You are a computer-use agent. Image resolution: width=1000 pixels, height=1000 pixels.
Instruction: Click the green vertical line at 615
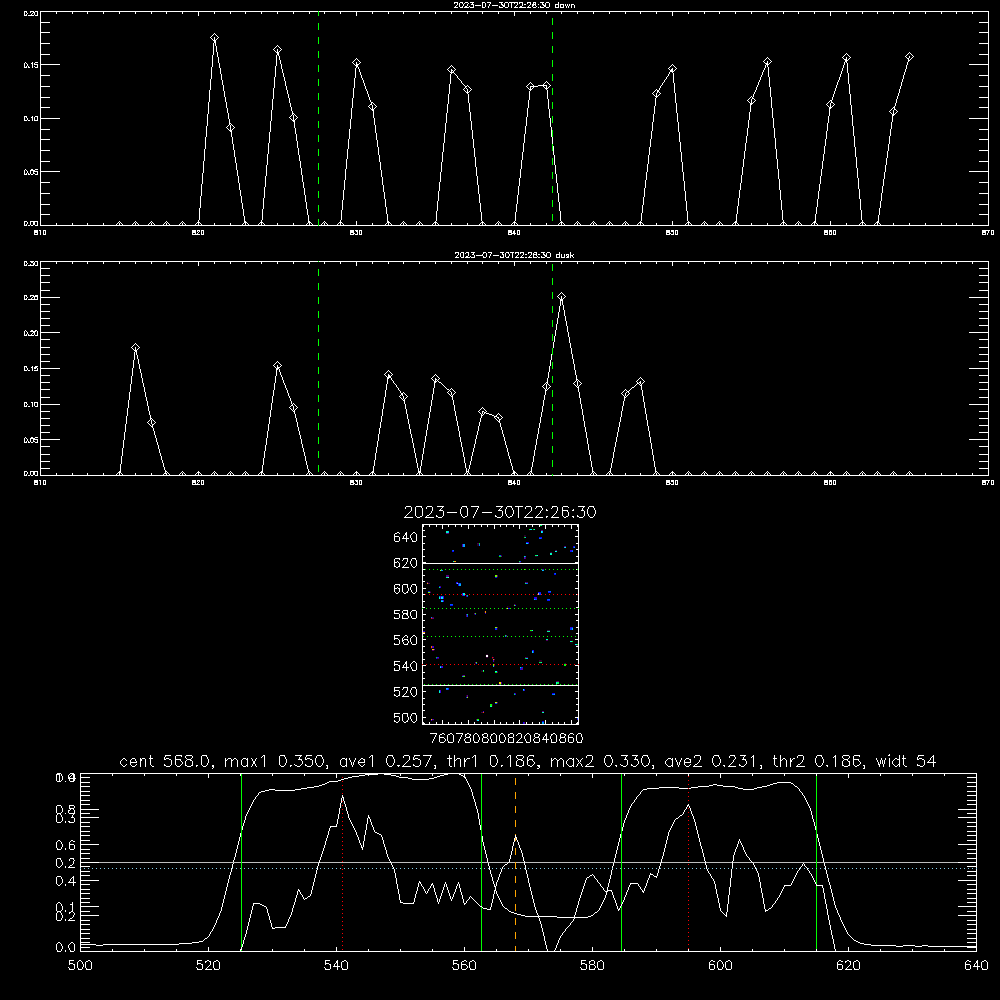coord(816,861)
